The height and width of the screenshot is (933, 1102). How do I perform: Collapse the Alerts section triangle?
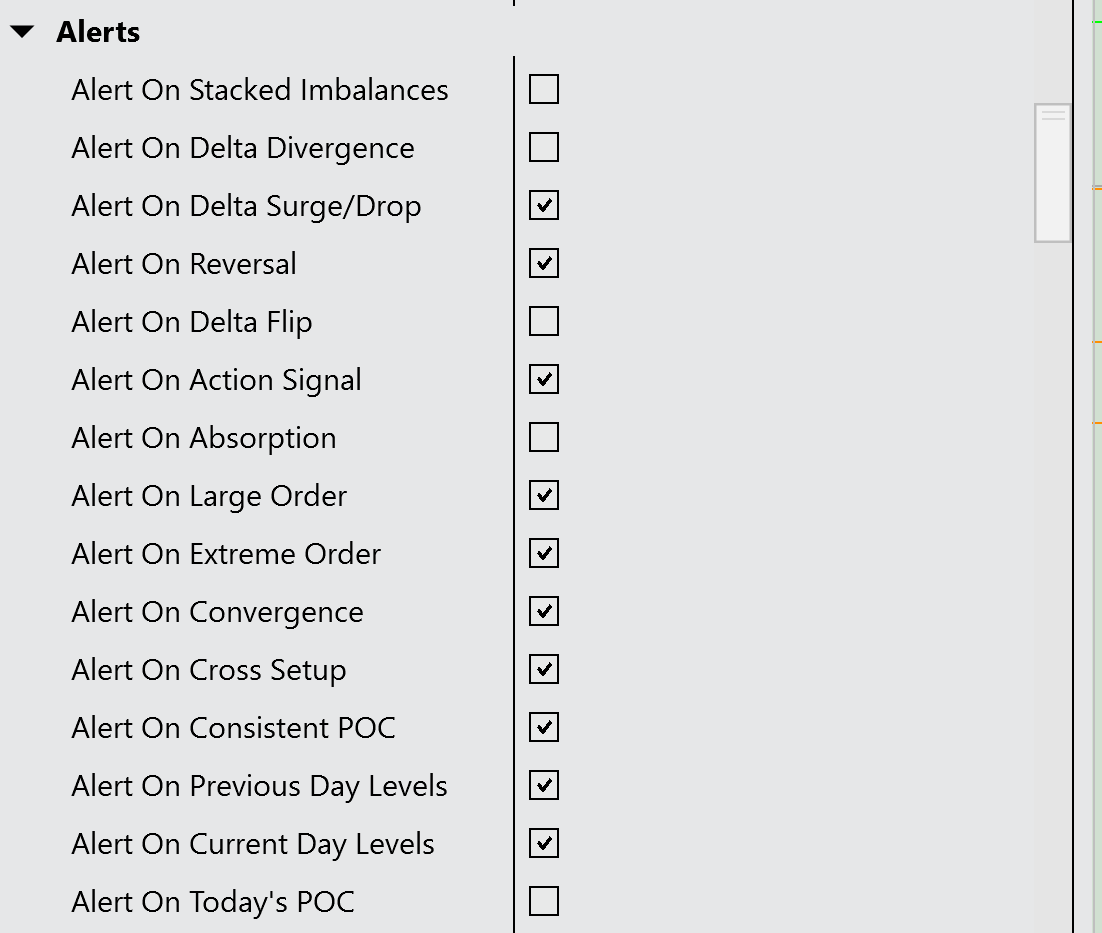click(x=23, y=33)
